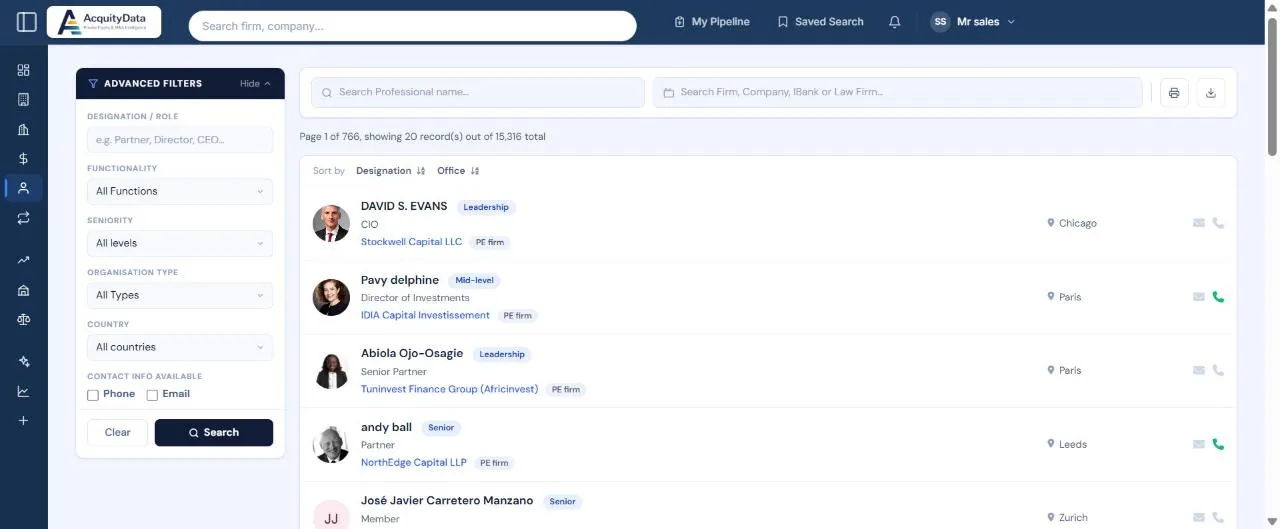Open IDIA Capital Investissement link
The height and width of the screenshot is (529, 1280).
point(425,315)
